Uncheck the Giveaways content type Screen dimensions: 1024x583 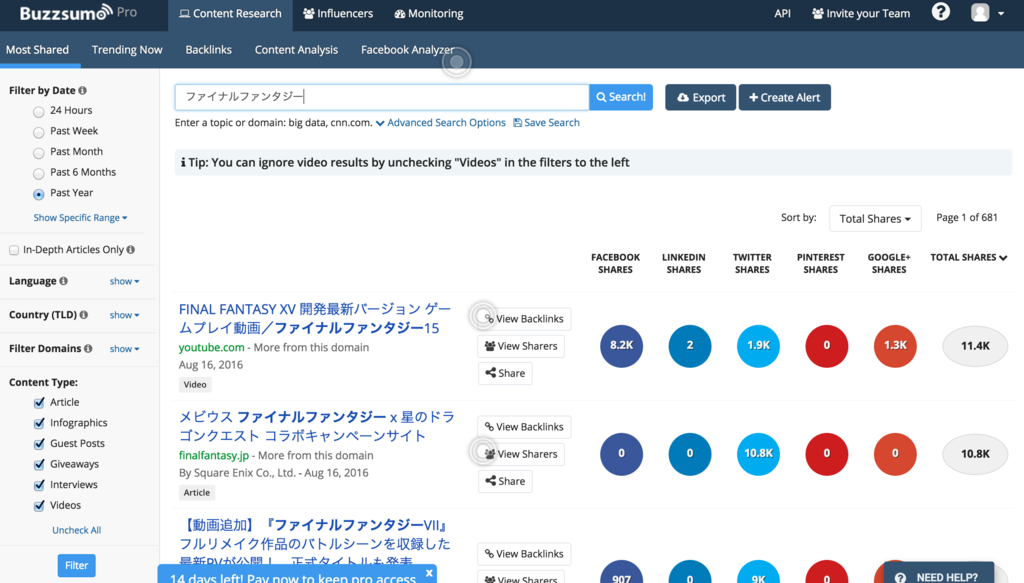coord(39,464)
